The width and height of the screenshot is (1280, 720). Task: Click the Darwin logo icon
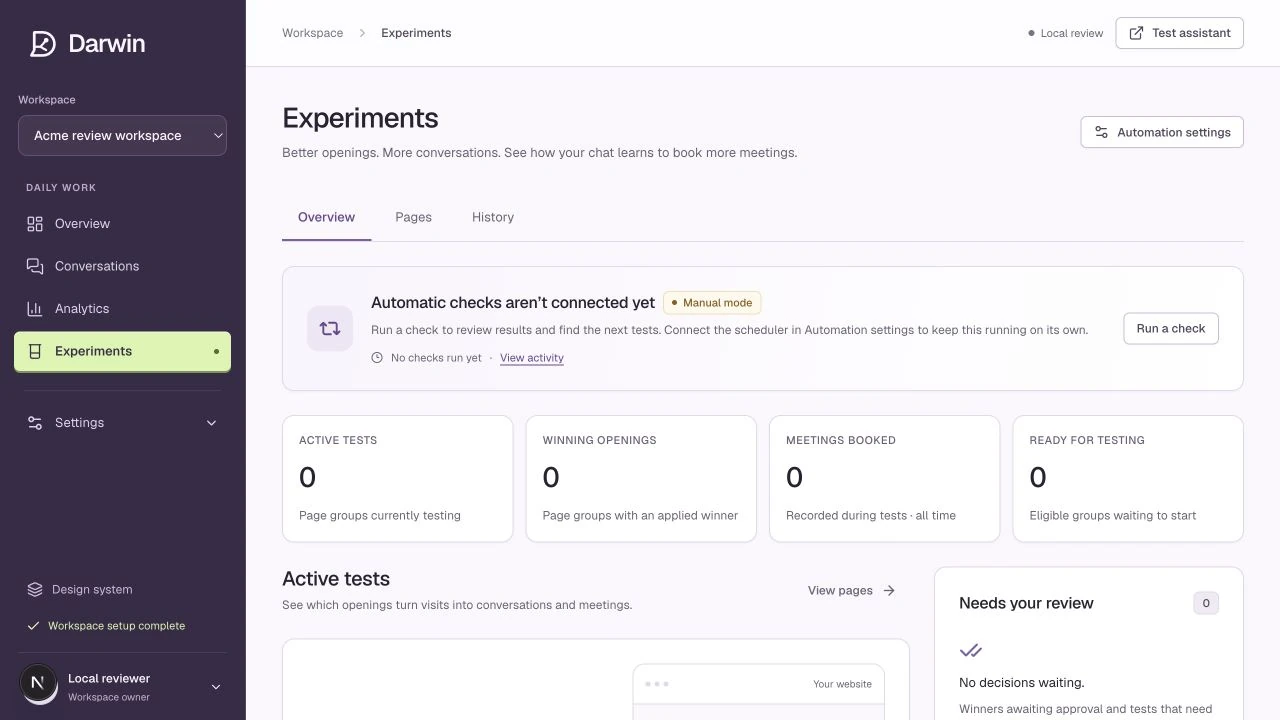[43, 44]
